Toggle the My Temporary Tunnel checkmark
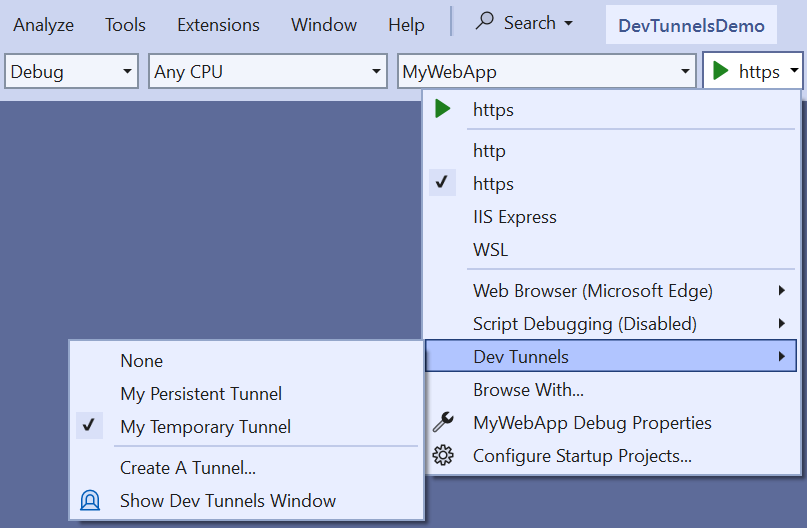807x528 pixels. tap(89, 427)
